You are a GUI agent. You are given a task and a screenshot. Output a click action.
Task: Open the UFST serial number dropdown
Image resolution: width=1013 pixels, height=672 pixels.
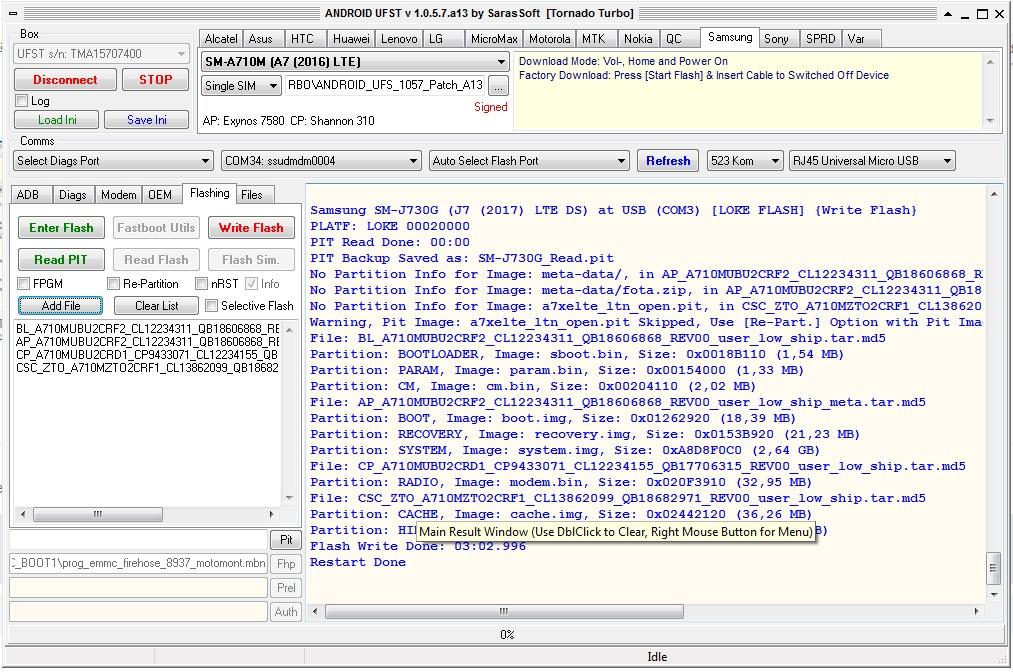[101, 54]
